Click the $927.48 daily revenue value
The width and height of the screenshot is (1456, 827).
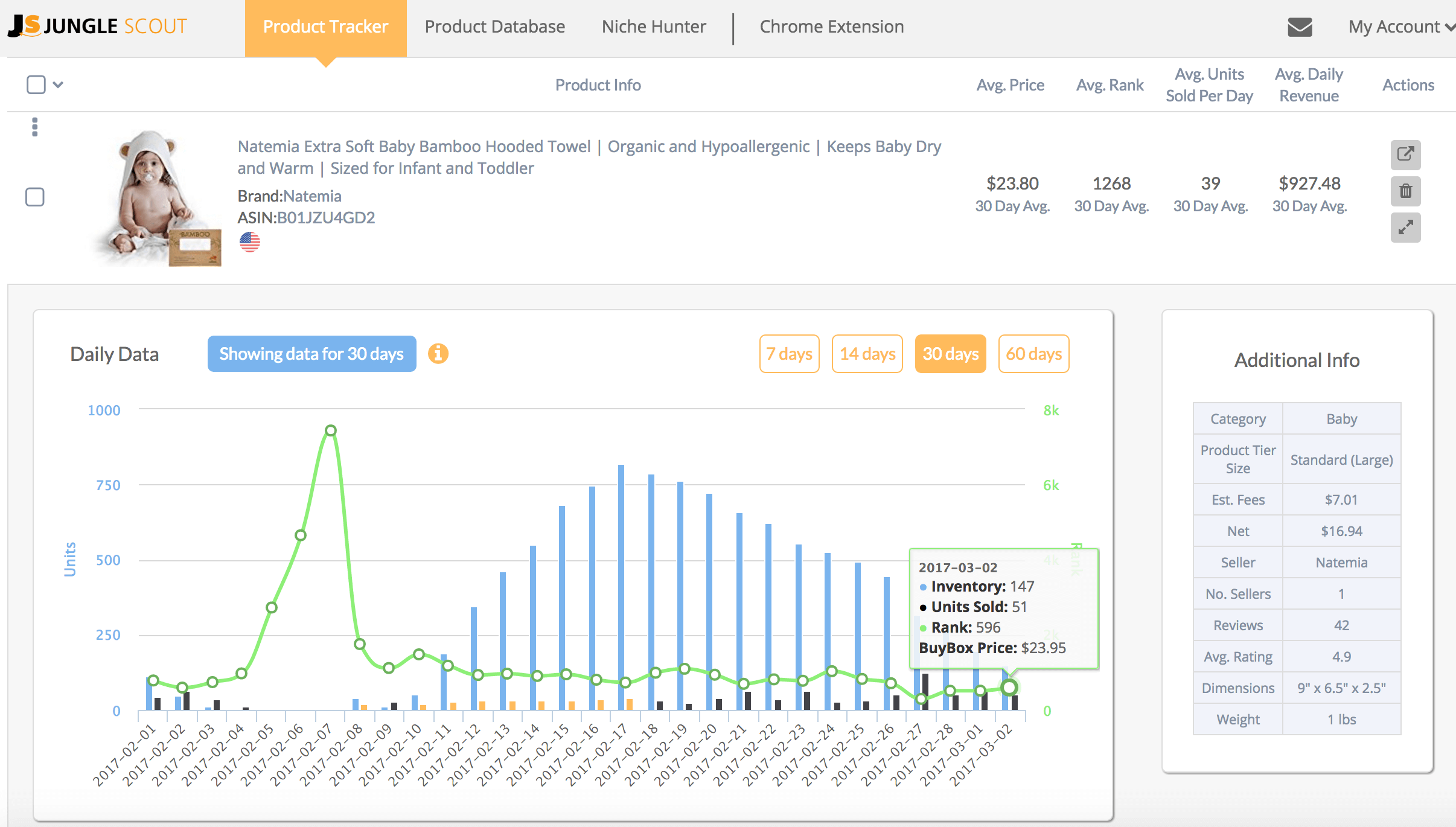click(1309, 183)
